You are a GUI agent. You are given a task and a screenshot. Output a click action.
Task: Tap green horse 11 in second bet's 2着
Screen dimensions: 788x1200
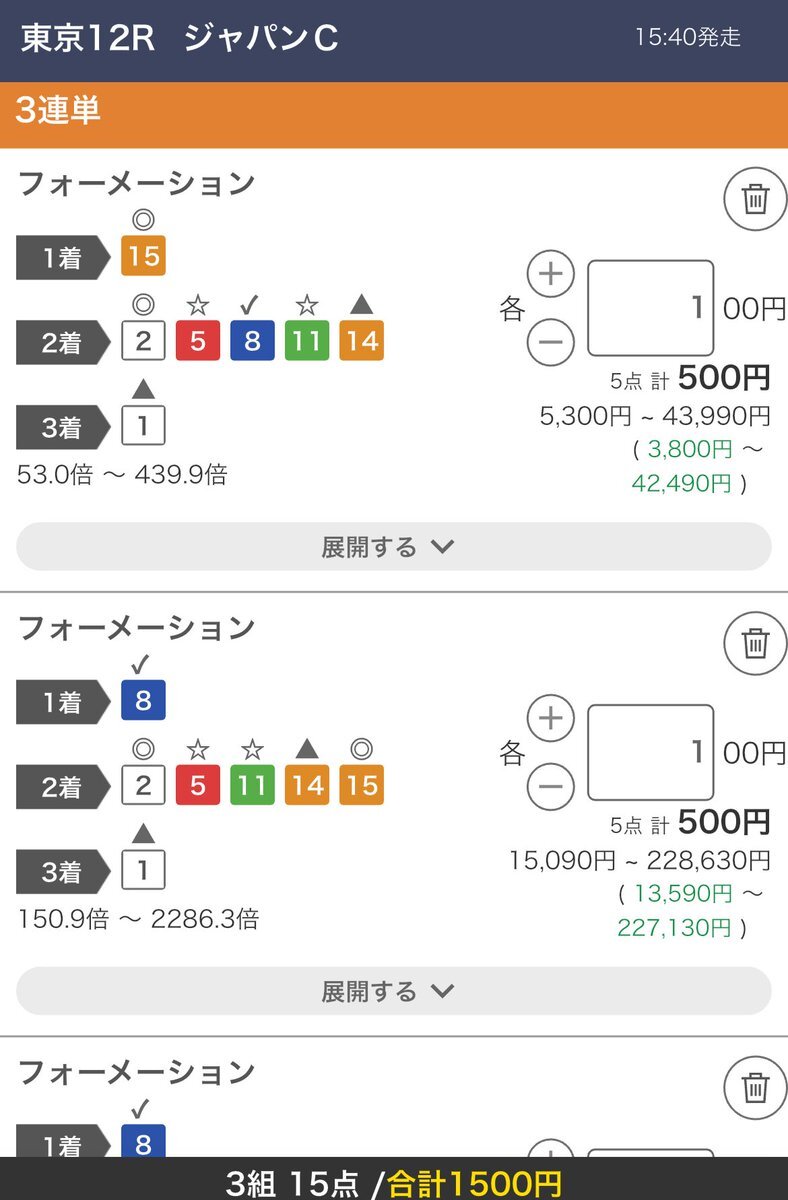[252, 786]
